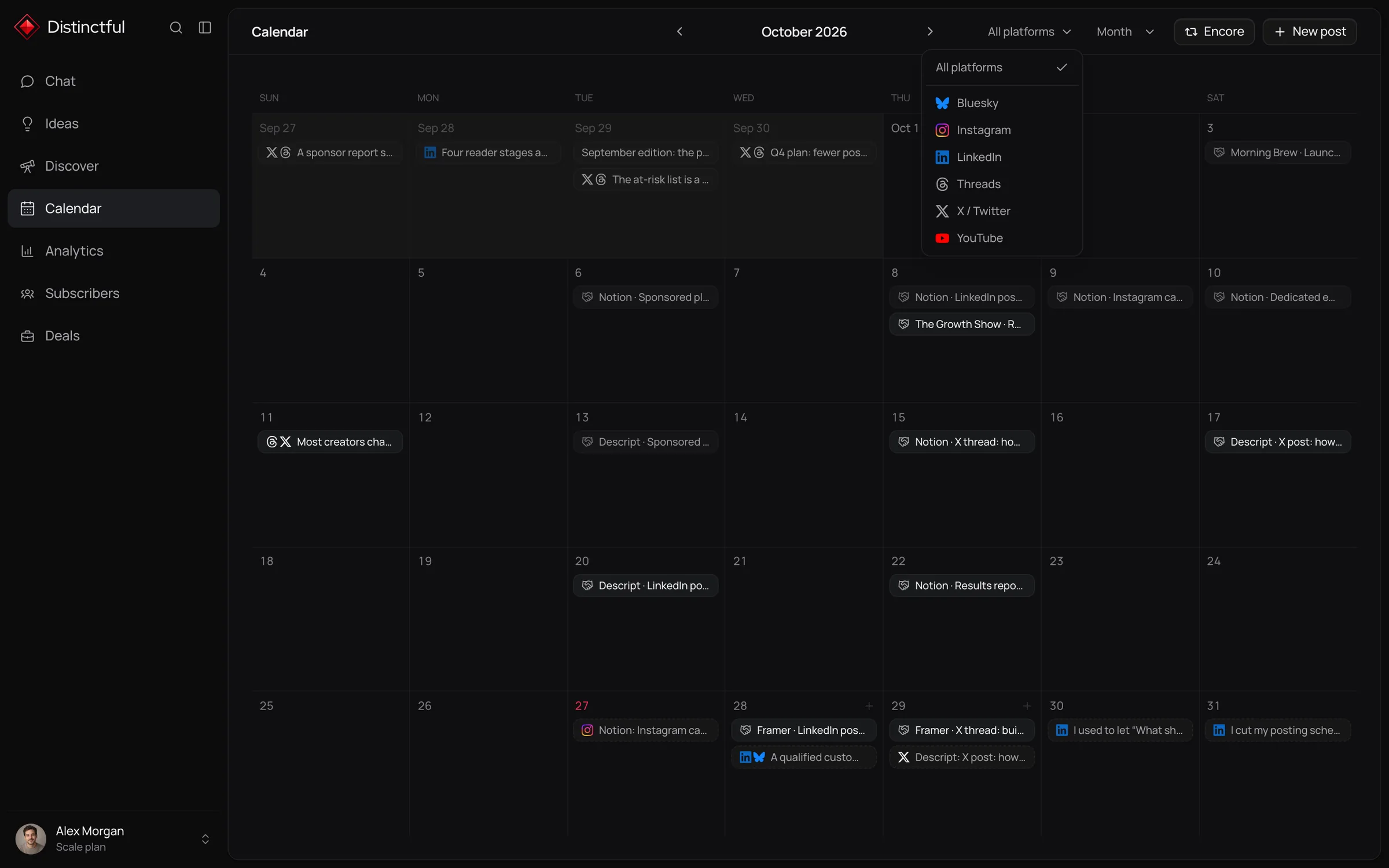The width and height of the screenshot is (1389, 868).
Task: Click the Distinctful diamond logo
Action: coord(27,27)
